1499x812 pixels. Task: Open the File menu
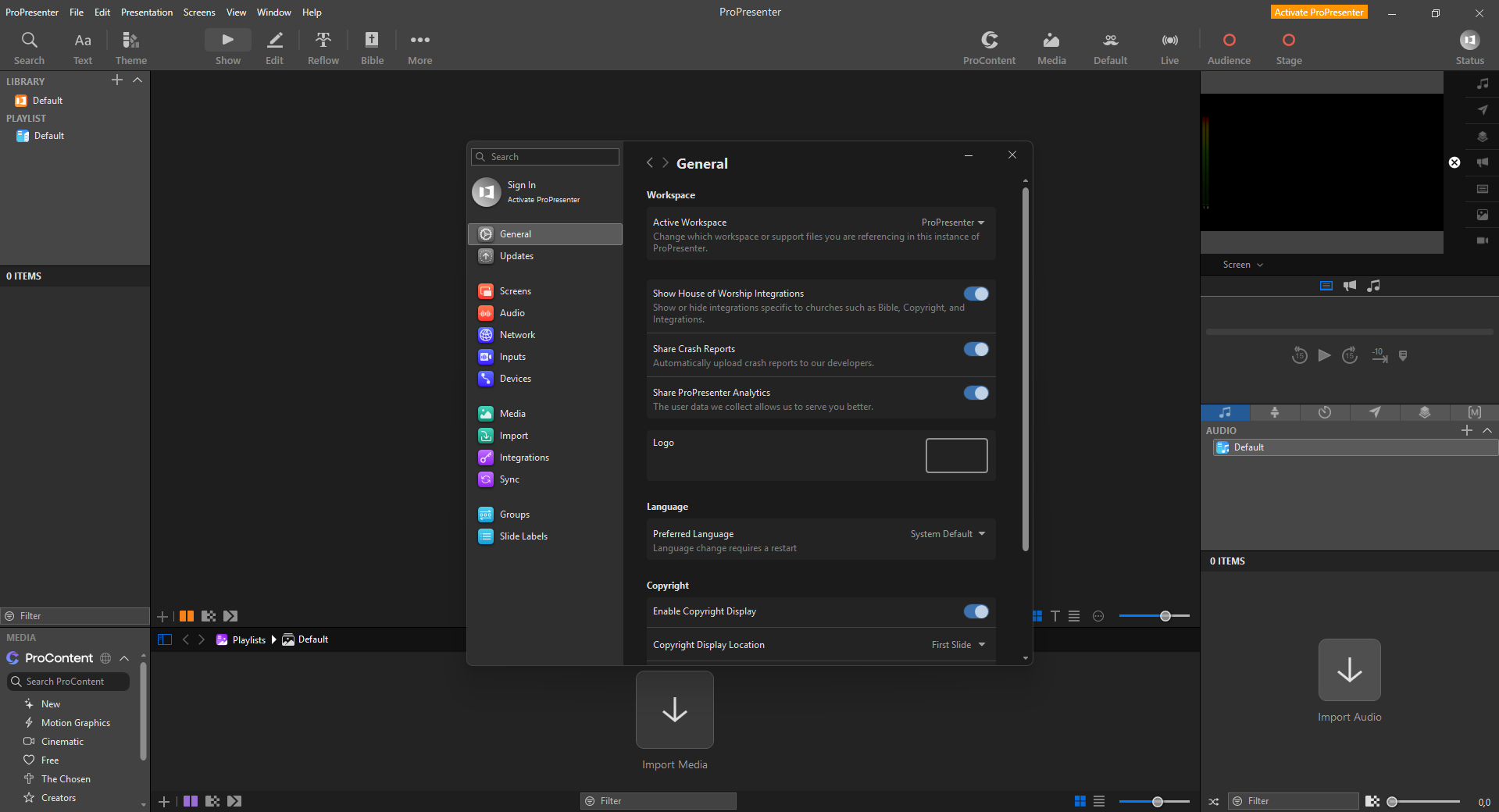coord(77,12)
